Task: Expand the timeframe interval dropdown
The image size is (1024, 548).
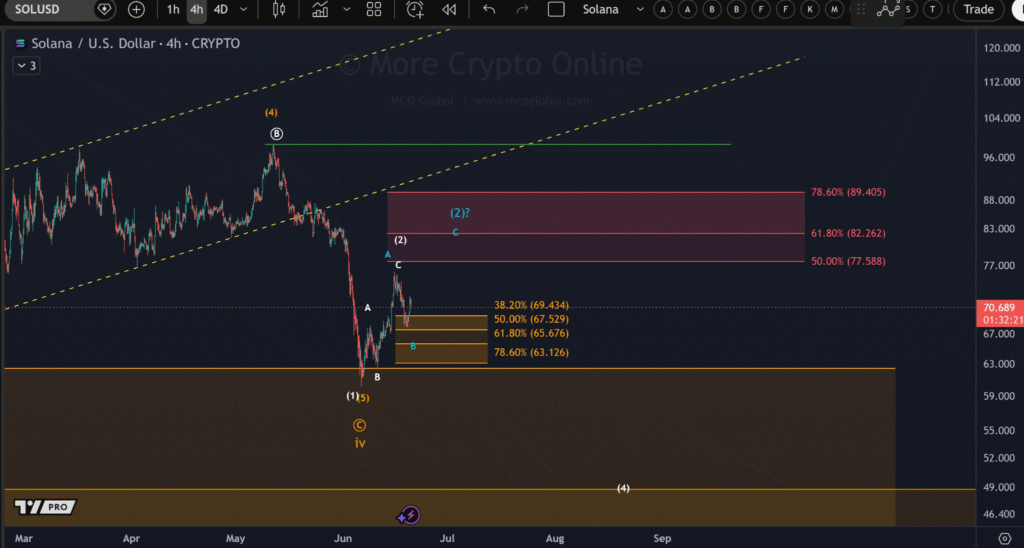Action: click(x=244, y=10)
